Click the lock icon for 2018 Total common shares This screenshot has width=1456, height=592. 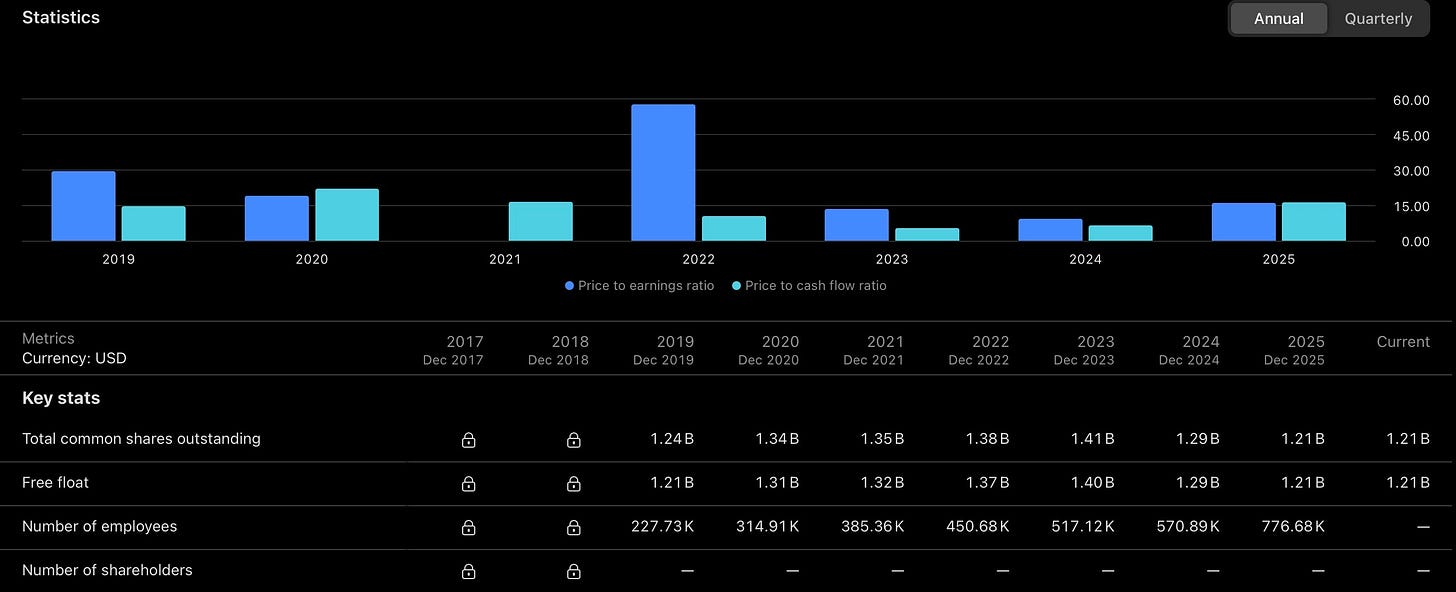click(x=573, y=439)
